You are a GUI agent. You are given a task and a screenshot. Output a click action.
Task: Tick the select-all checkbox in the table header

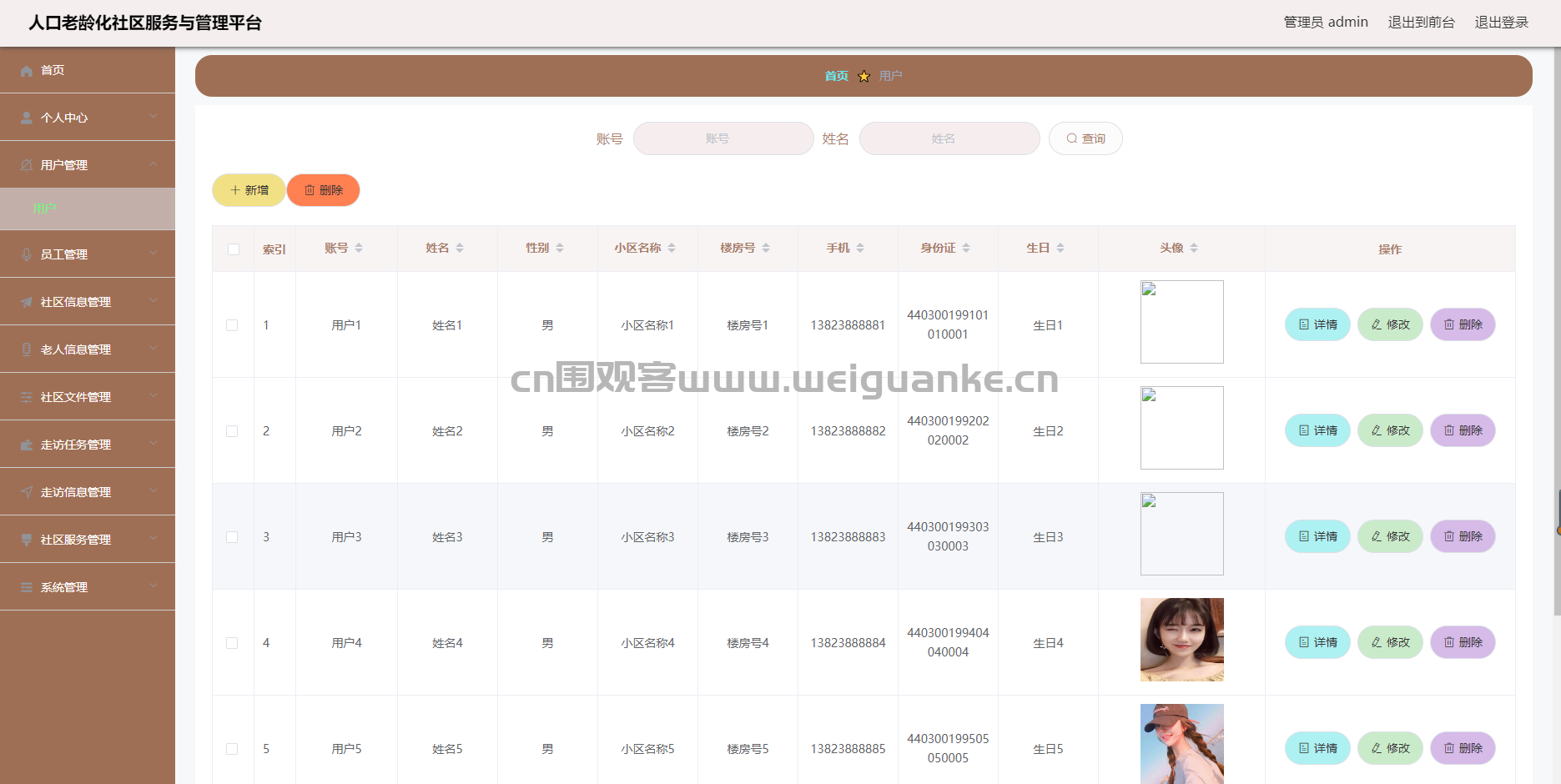point(234,249)
